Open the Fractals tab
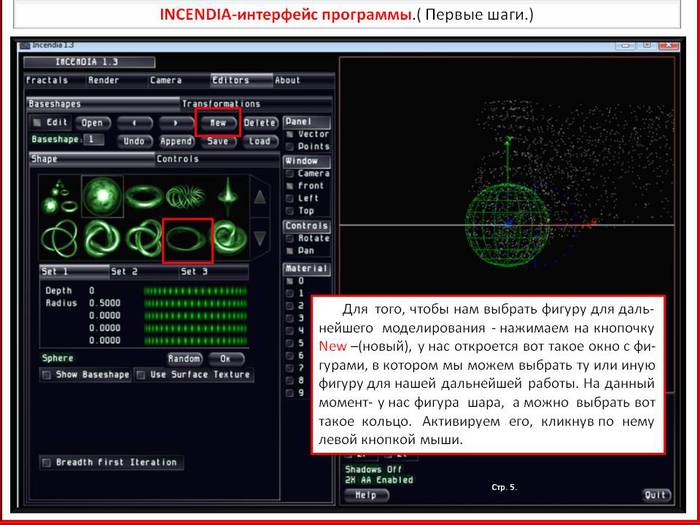Screen dimensions: 700x525 tap(54, 80)
